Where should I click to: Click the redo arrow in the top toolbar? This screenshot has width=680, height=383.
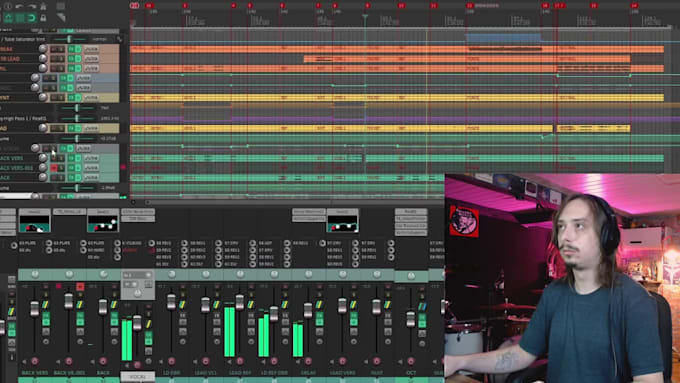pyautogui.click(x=32, y=6)
